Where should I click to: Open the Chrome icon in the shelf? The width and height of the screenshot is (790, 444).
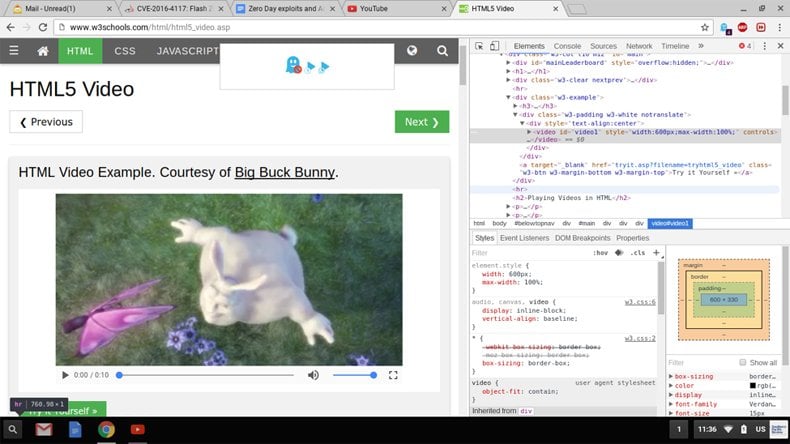[106, 429]
